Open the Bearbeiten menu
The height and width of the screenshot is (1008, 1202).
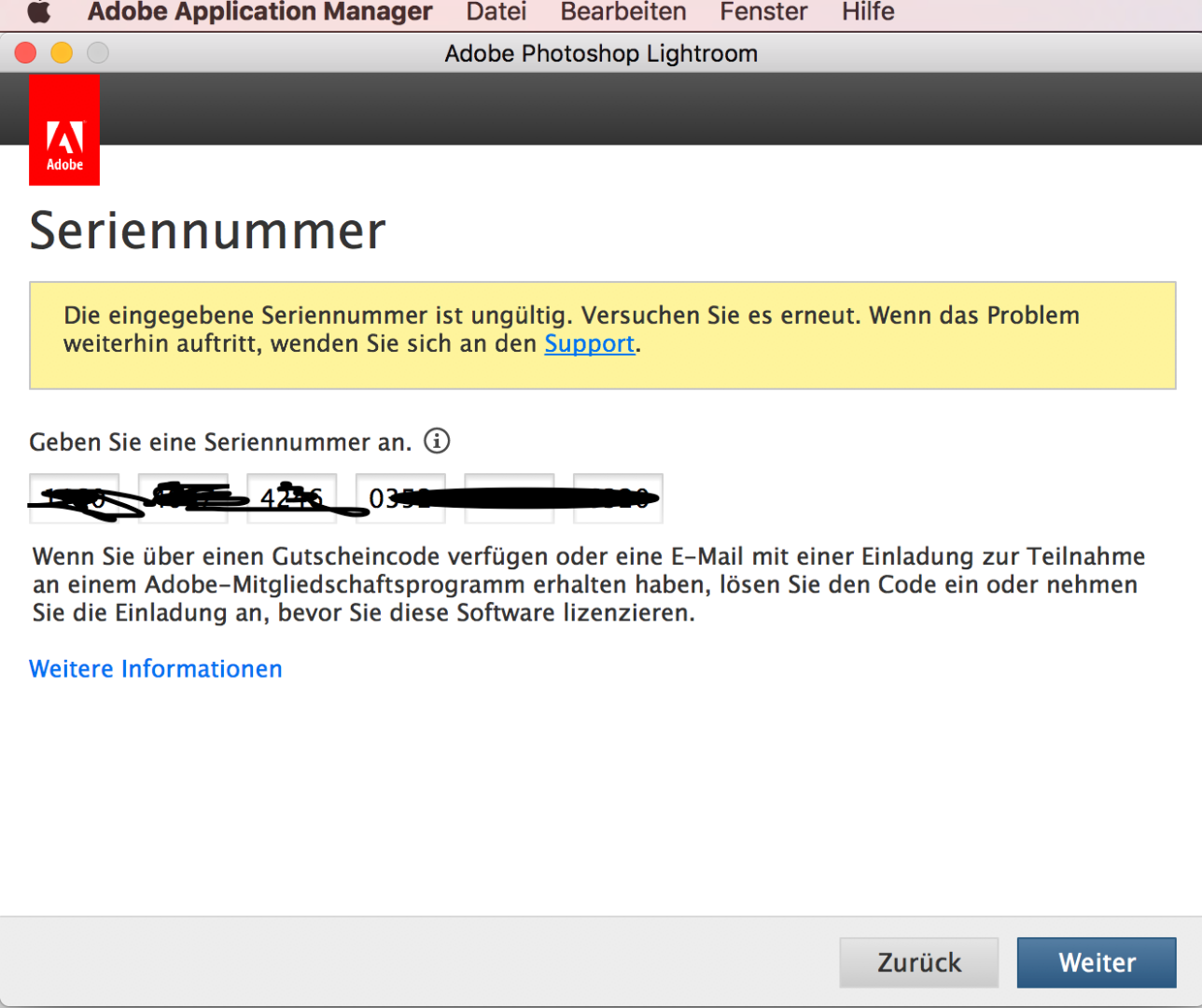(623, 12)
